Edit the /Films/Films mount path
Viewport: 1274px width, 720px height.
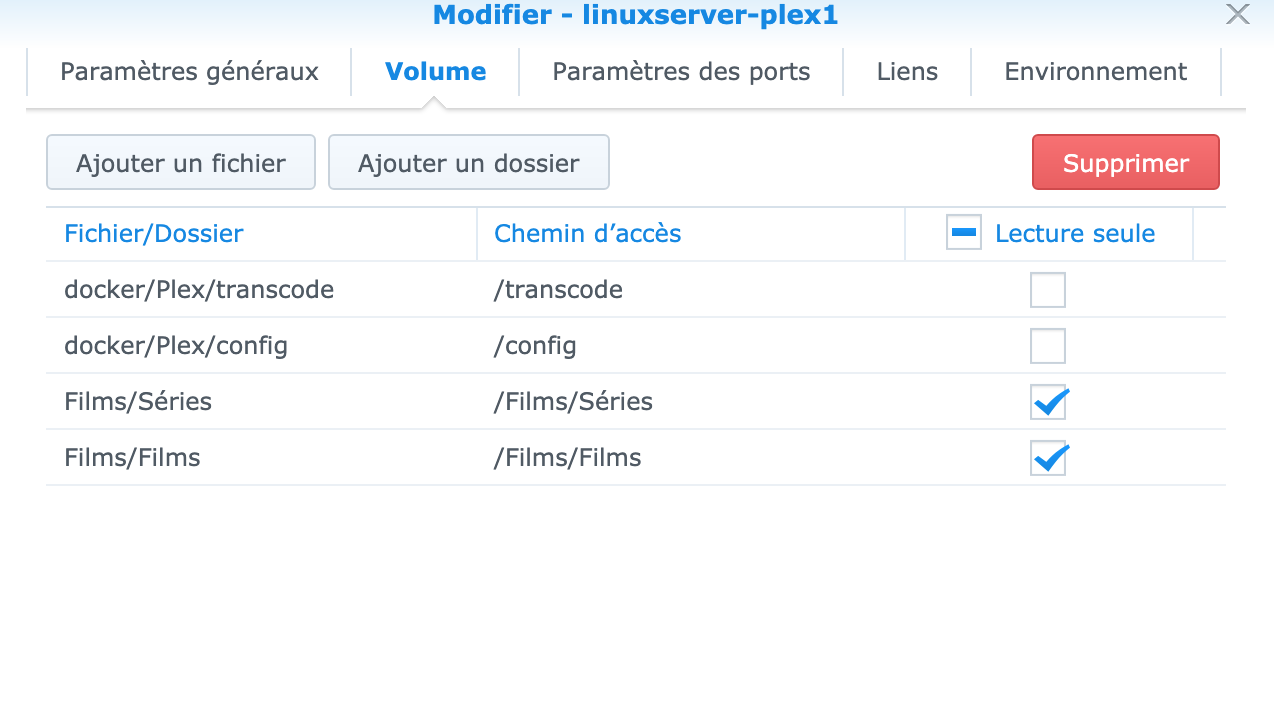click(567, 458)
